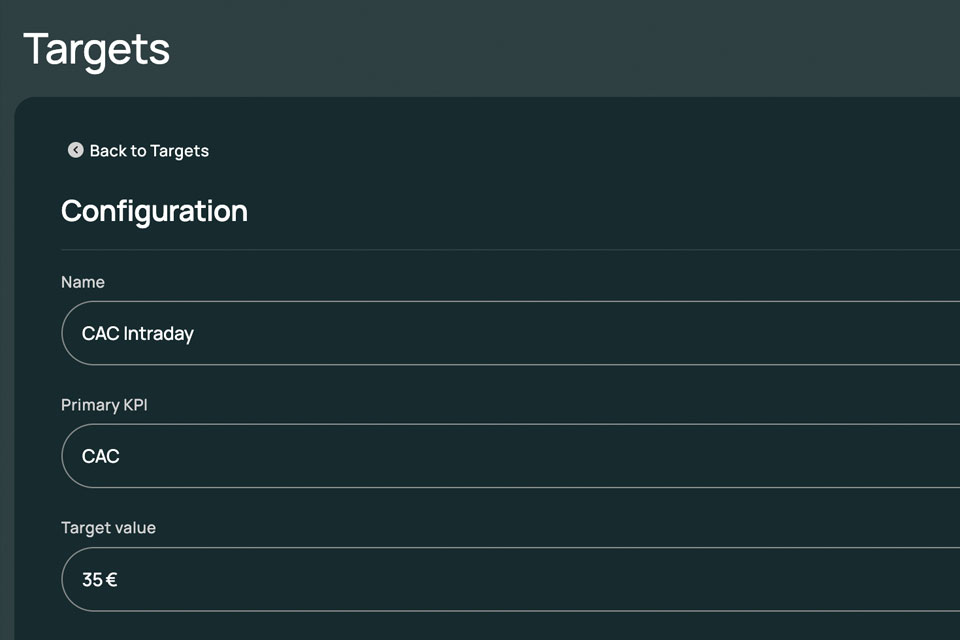
Task: Click the divider line below Configuration
Action: pyautogui.click(x=511, y=250)
